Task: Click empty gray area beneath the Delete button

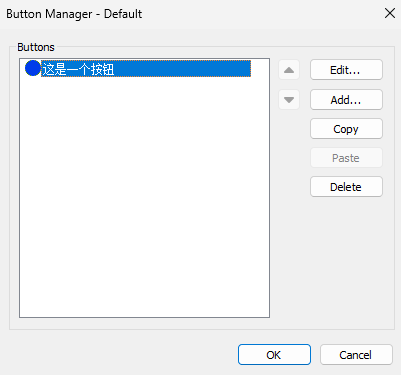Action: pos(346,260)
